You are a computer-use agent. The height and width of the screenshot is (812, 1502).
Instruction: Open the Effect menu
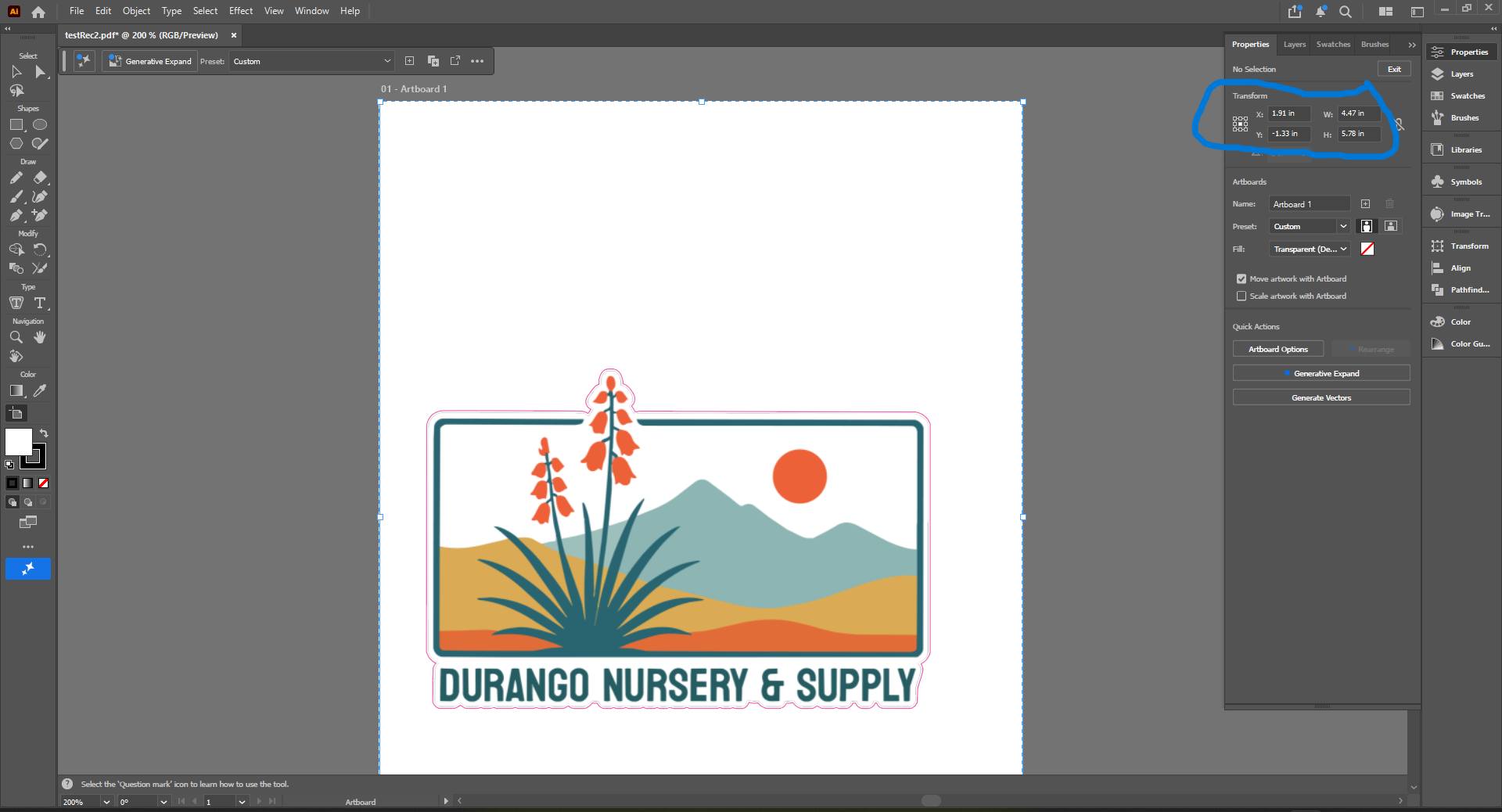[241, 11]
